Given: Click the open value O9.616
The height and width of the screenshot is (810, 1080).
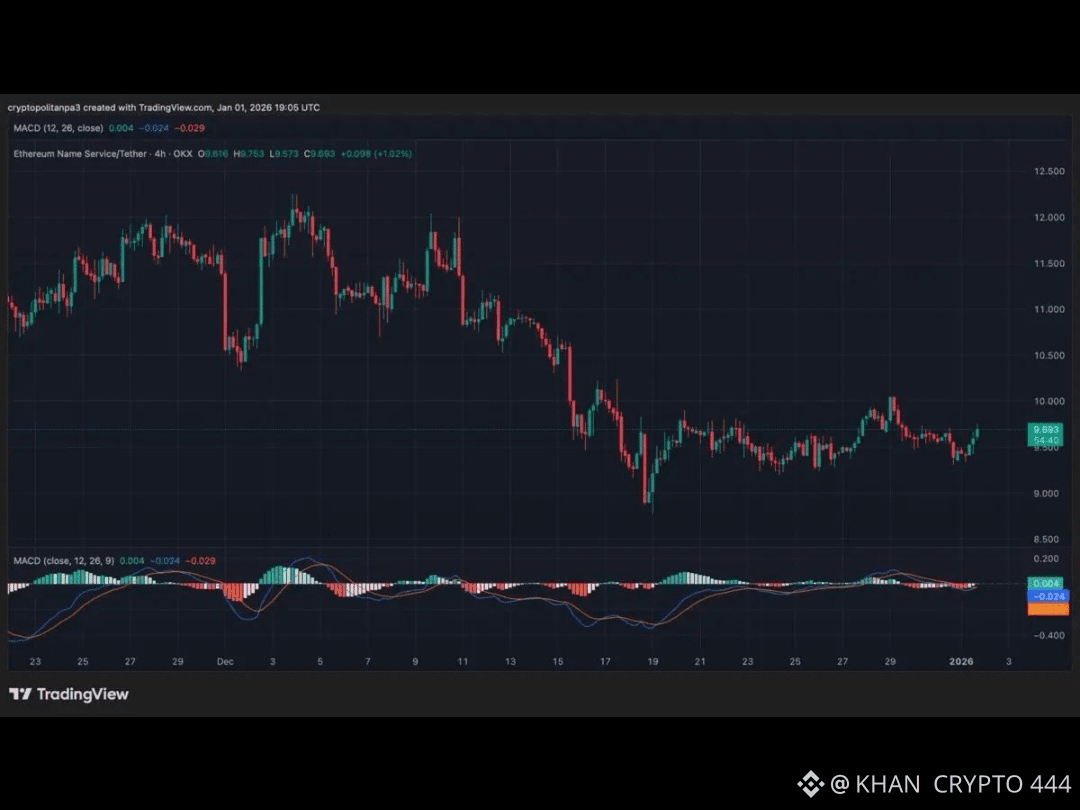Looking at the screenshot, I should 213,154.
